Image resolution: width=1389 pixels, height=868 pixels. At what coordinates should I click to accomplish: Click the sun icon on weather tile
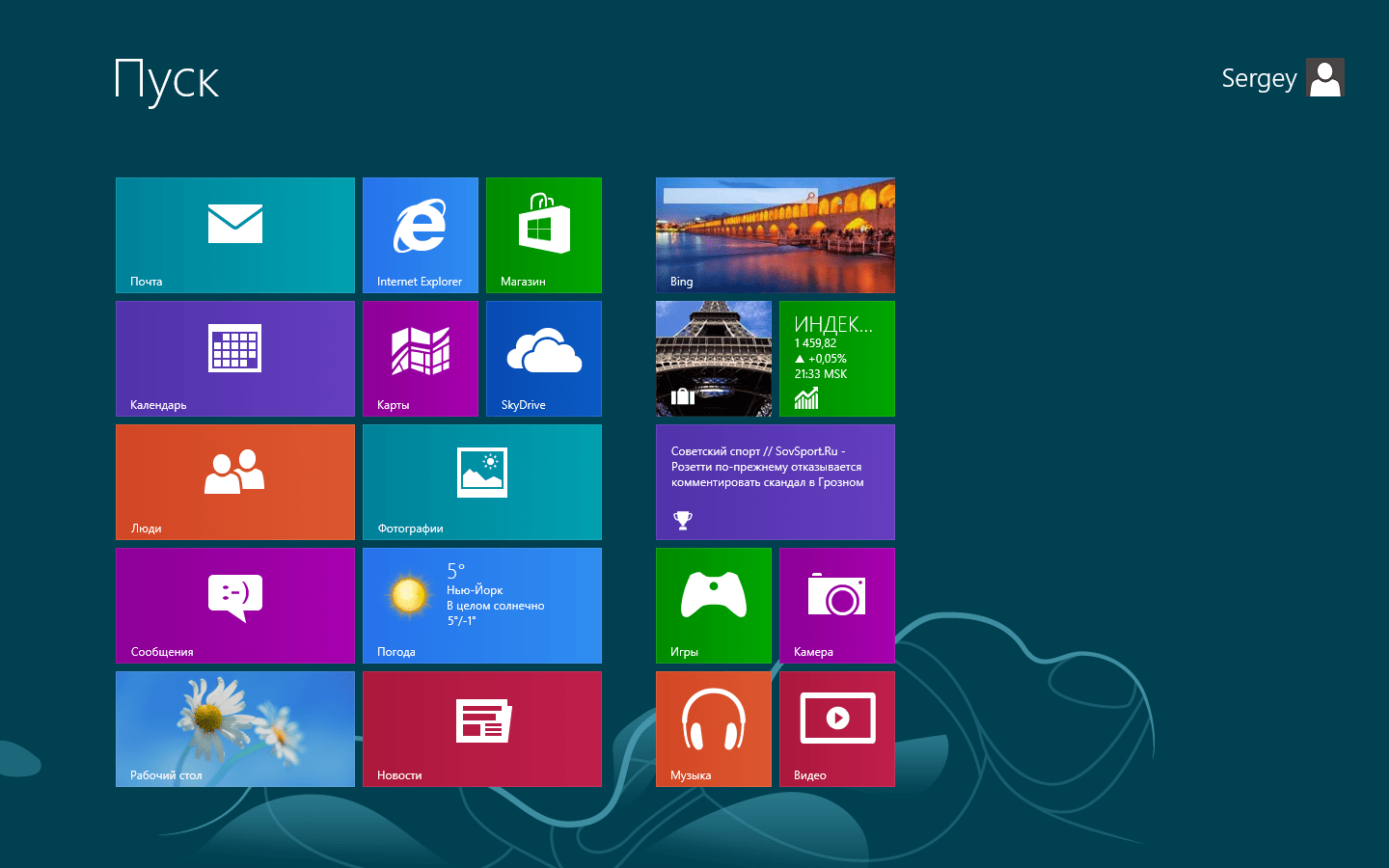click(408, 594)
